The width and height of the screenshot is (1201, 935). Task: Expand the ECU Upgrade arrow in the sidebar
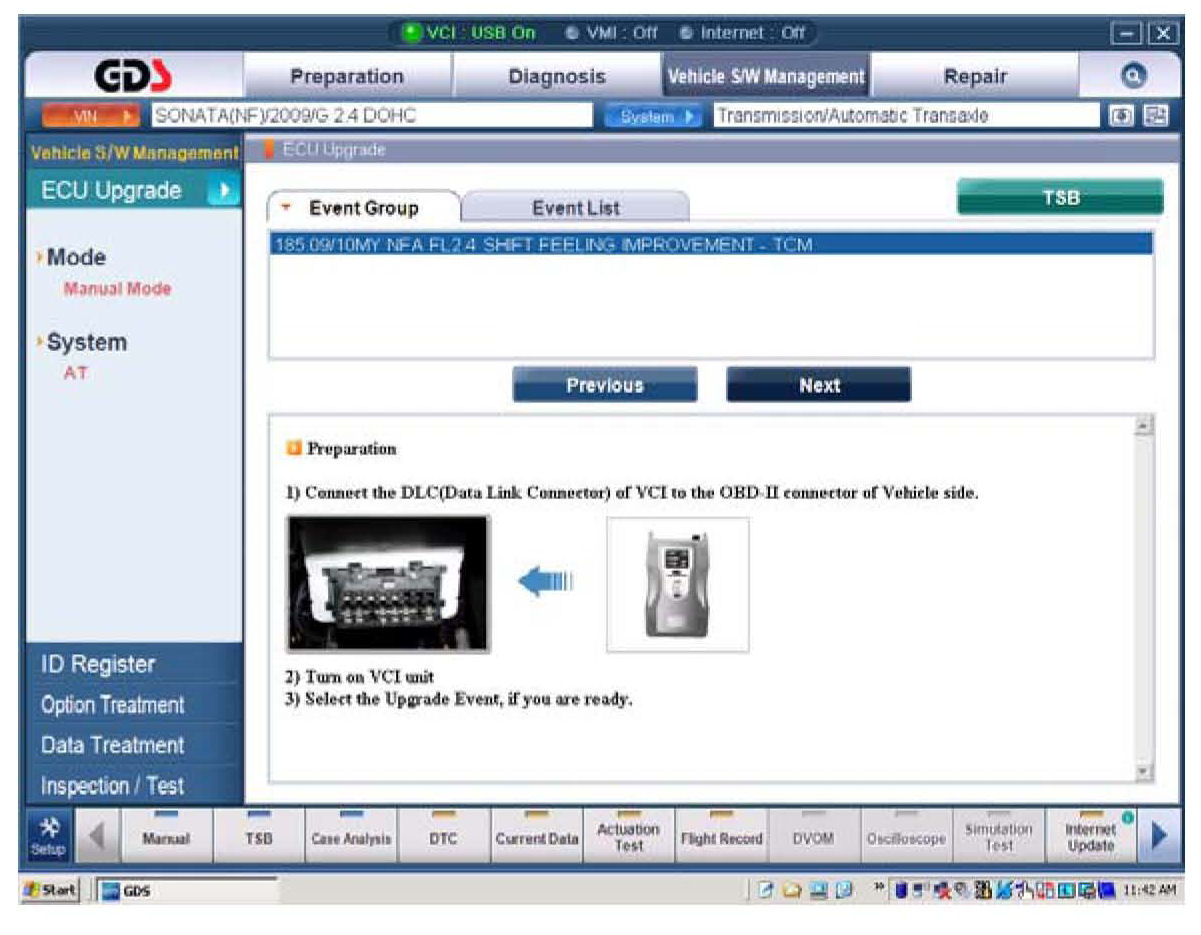(223, 191)
